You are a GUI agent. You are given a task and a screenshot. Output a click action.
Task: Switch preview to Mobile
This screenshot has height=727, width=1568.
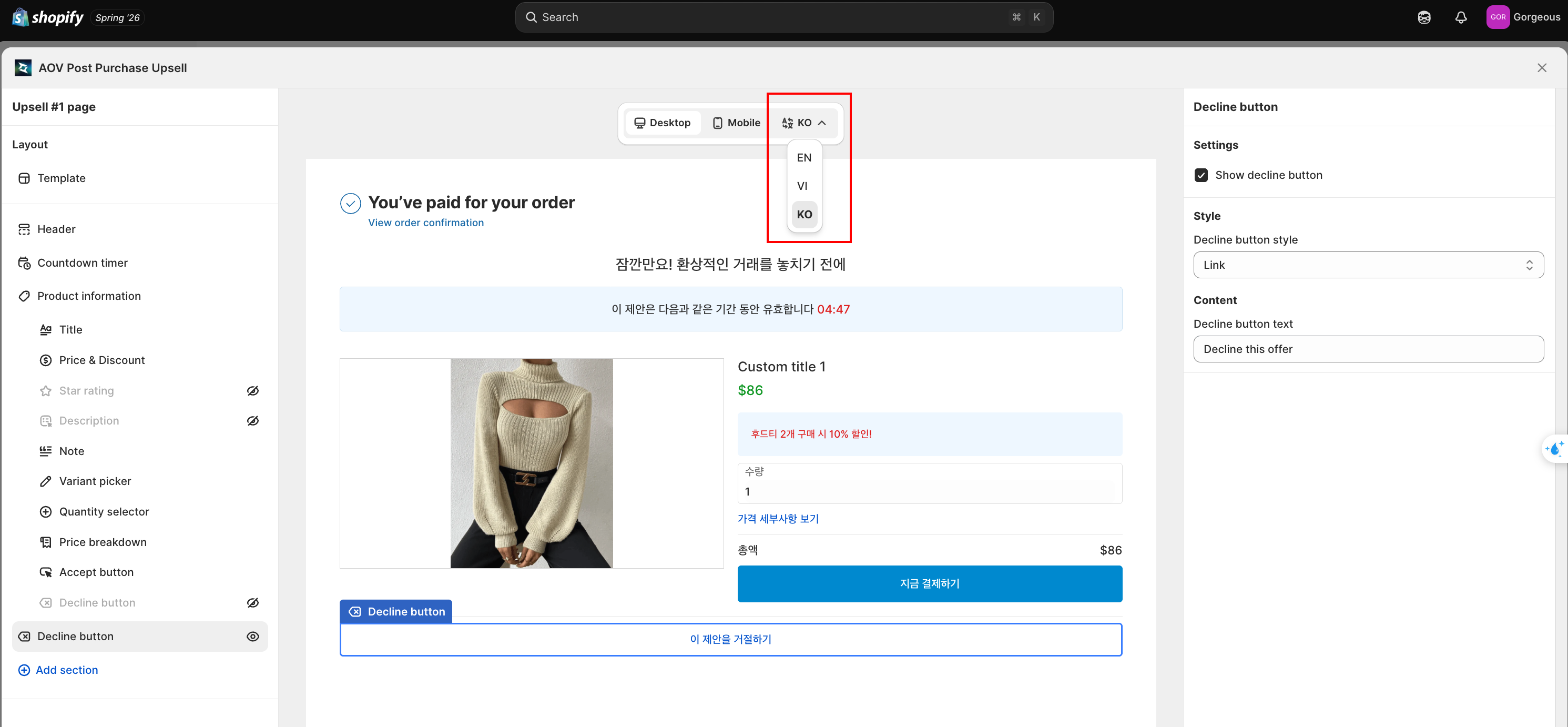pyautogui.click(x=736, y=123)
